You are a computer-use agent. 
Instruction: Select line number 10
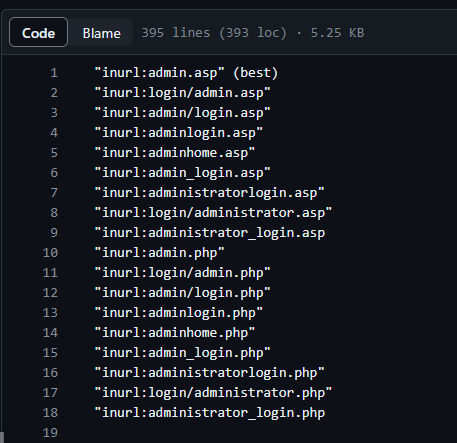[50, 253]
